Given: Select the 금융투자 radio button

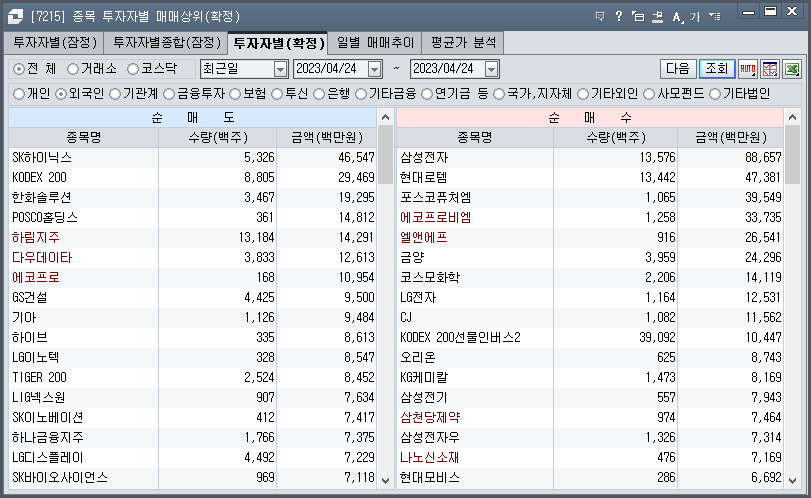Looking at the screenshot, I should (169, 94).
